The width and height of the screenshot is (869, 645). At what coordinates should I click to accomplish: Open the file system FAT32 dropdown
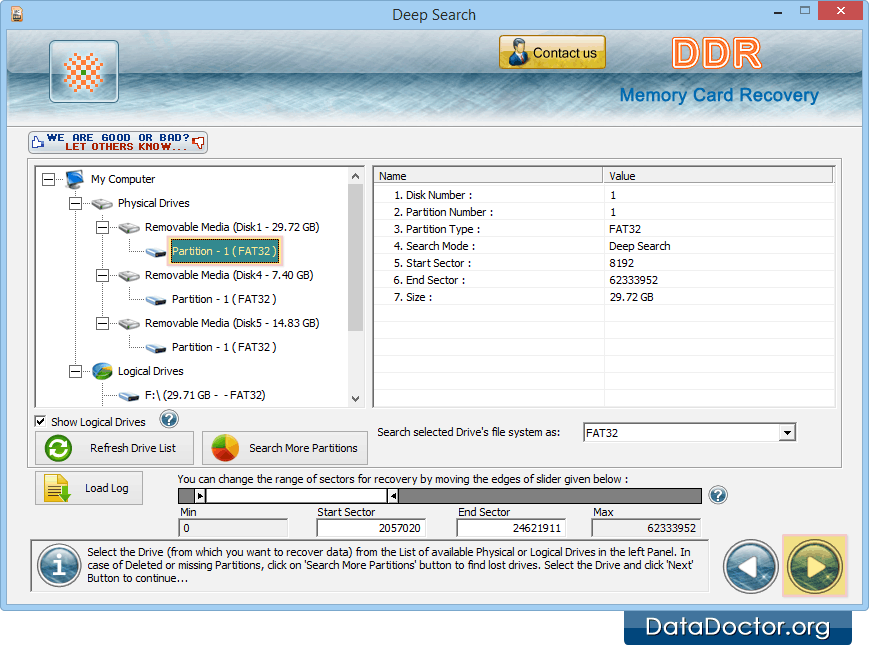(787, 432)
